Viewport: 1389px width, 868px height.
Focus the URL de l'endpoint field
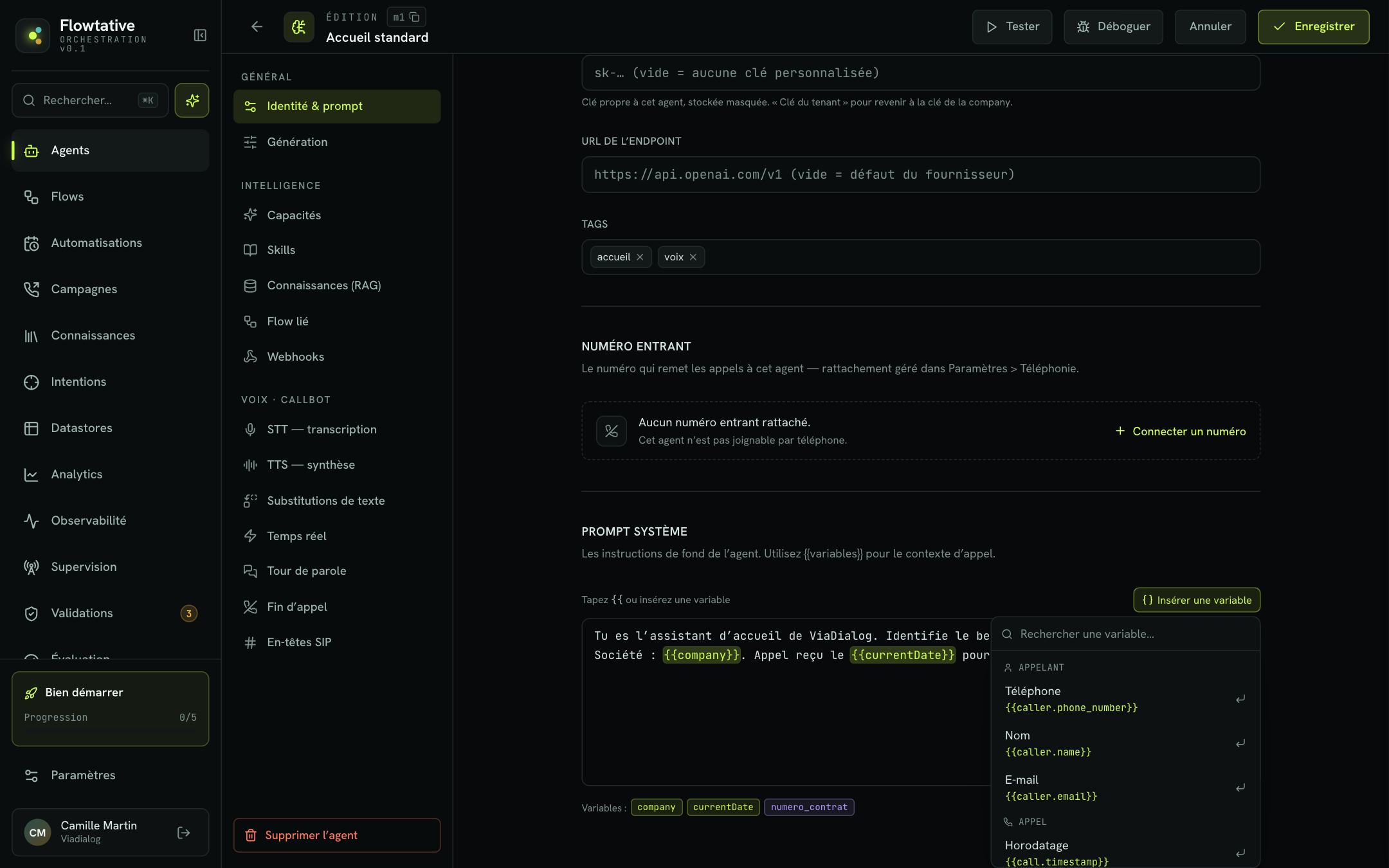coord(921,175)
